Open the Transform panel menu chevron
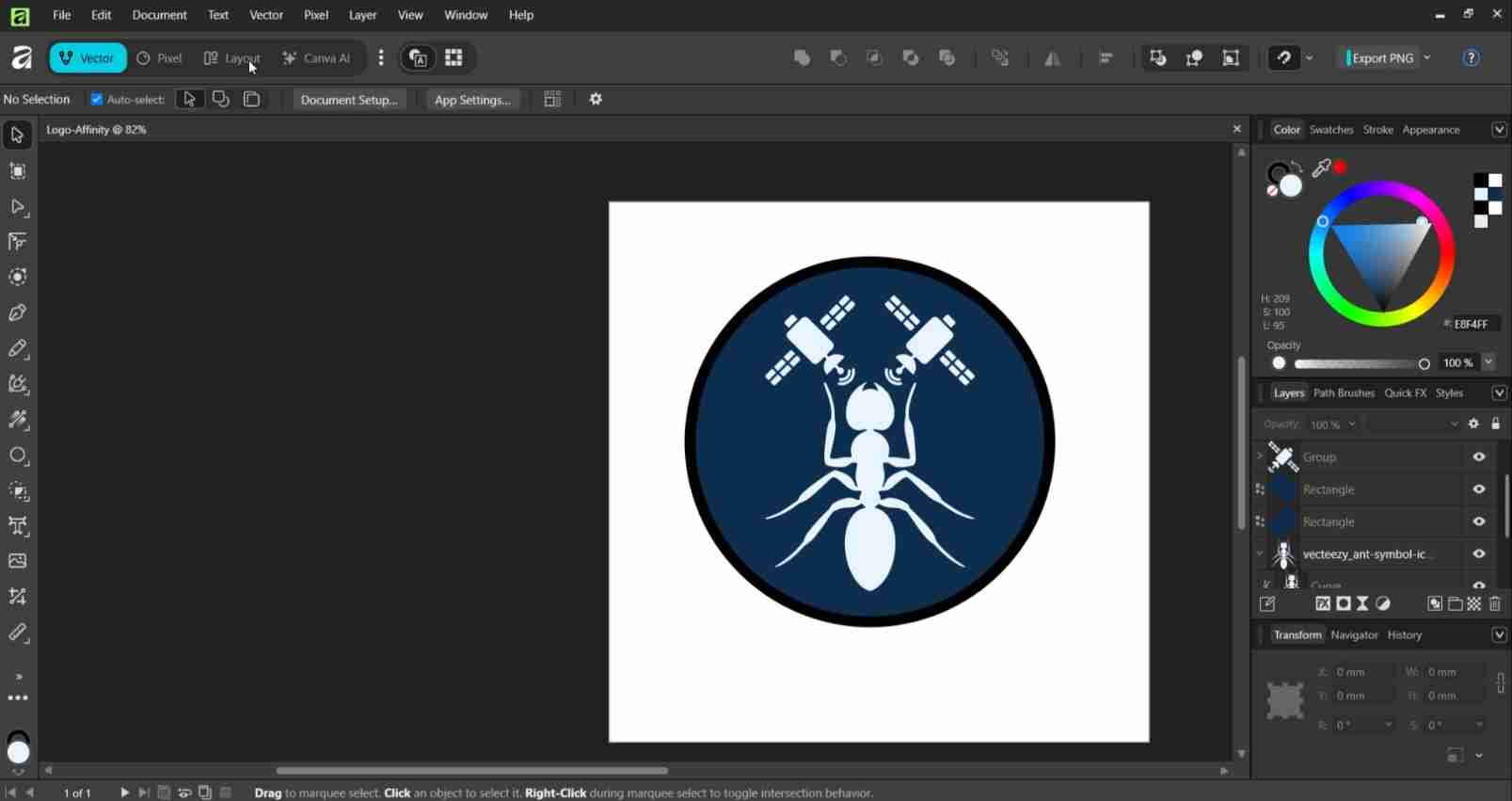 tap(1499, 635)
